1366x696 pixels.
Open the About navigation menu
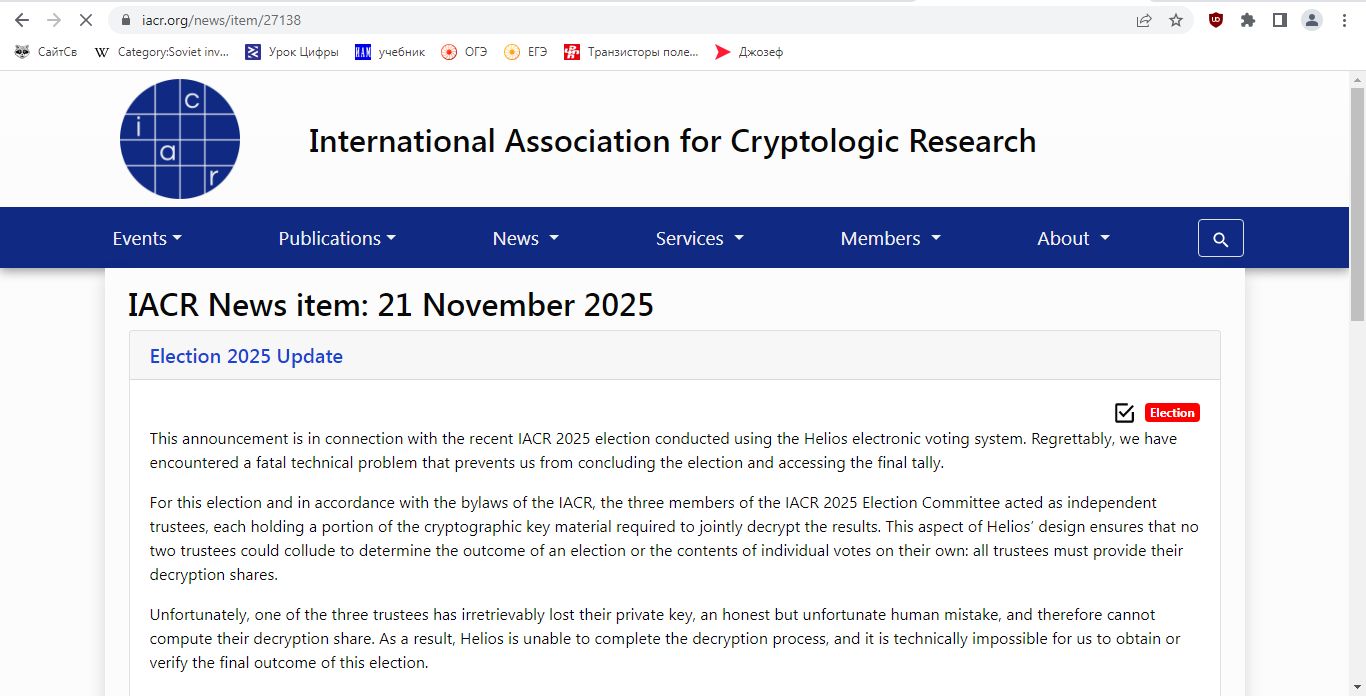point(1073,239)
